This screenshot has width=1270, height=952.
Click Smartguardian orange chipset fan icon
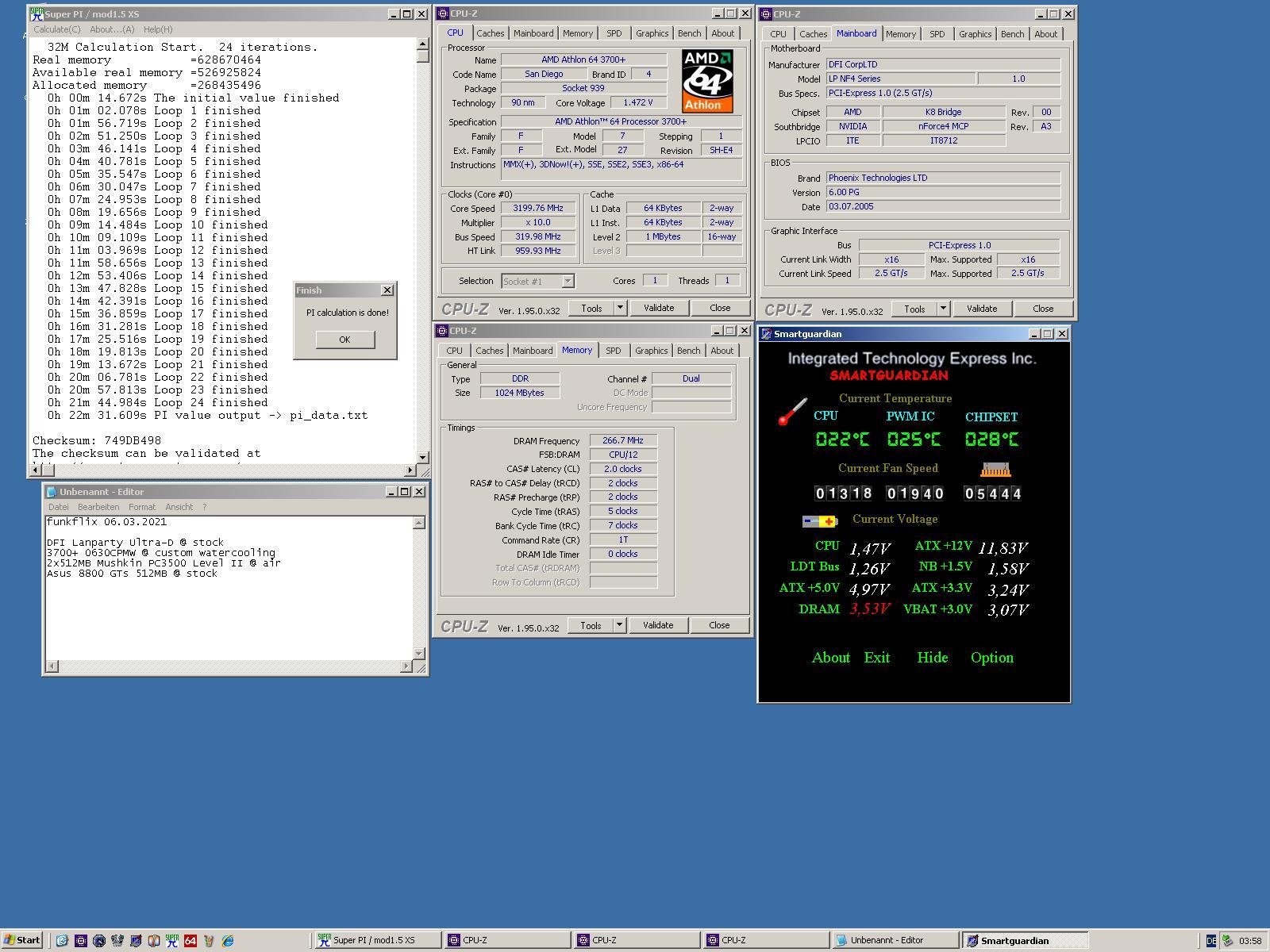(x=995, y=470)
